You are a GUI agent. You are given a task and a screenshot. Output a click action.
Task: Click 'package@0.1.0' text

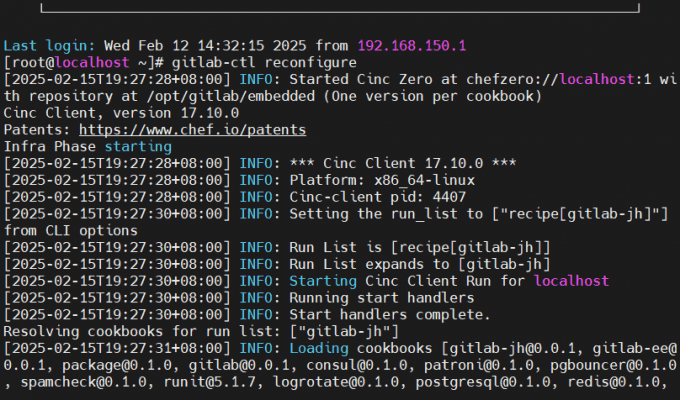[117, 365]
